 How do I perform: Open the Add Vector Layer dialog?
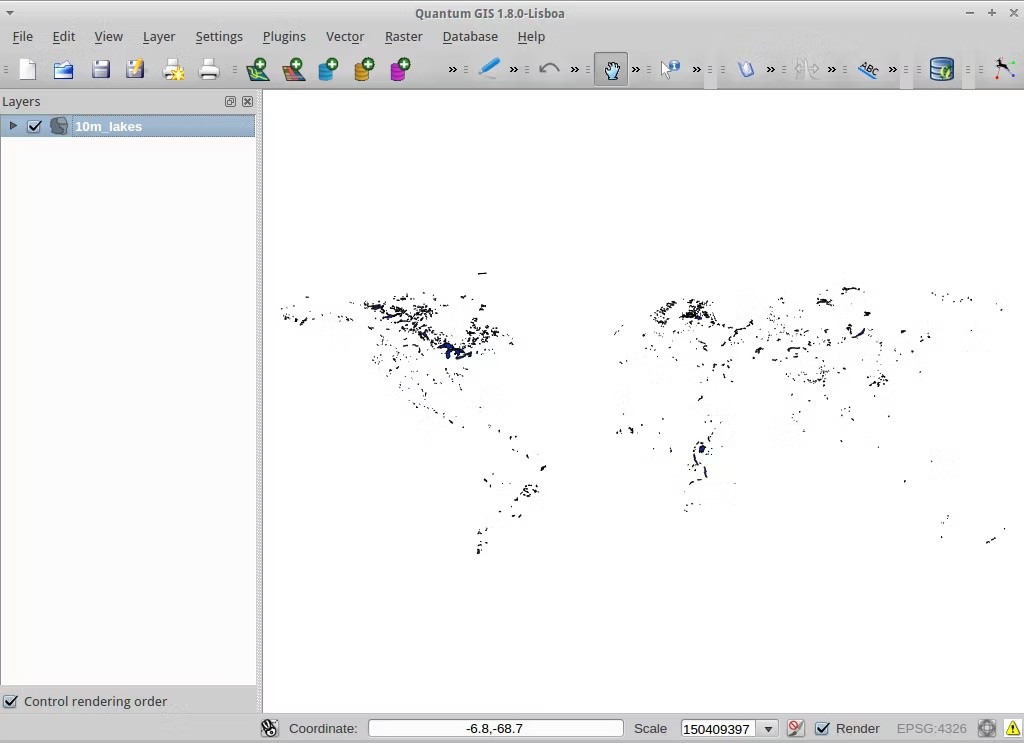tap(258, 69)
